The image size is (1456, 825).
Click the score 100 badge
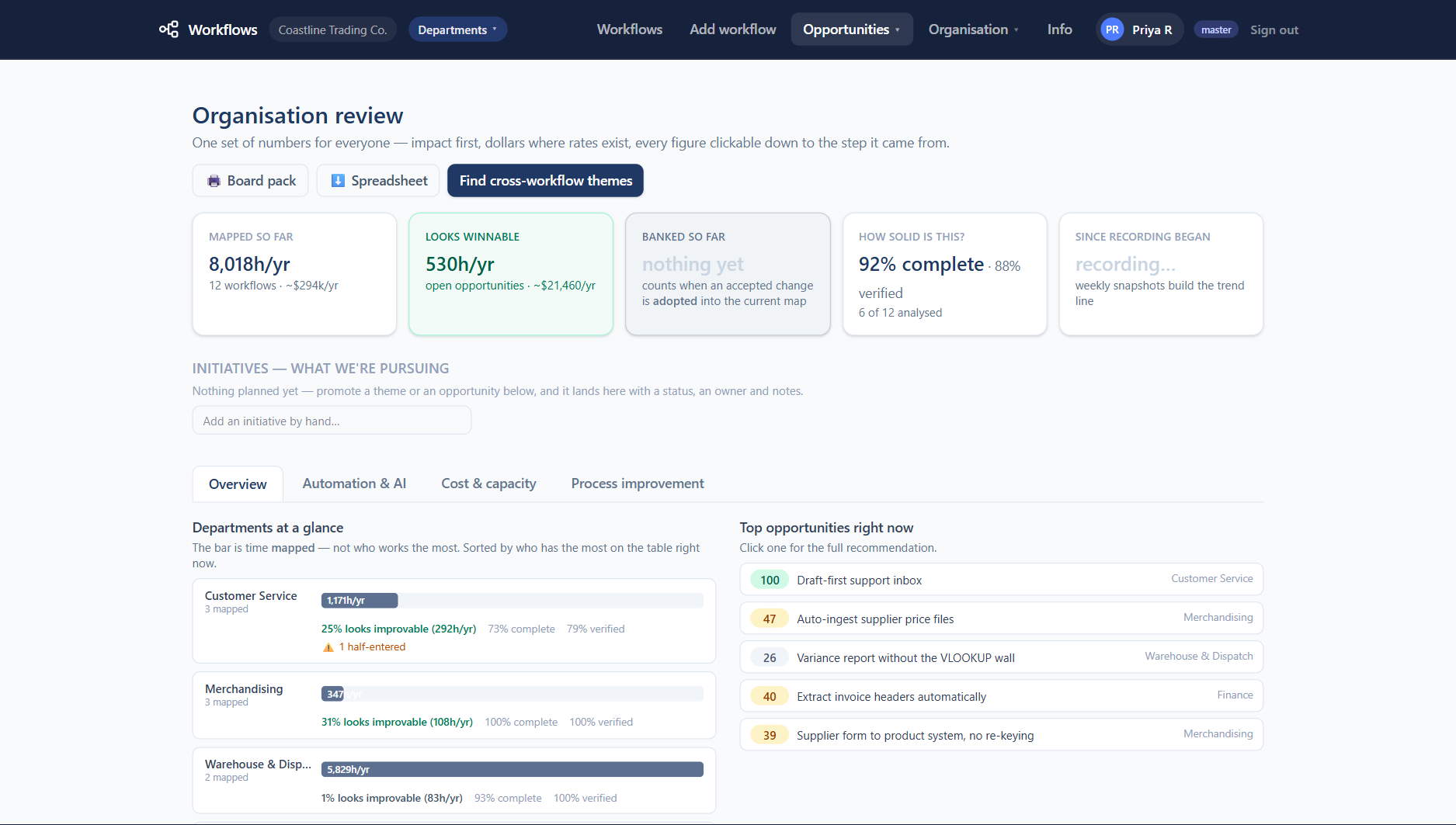click(x=770, y=581)
